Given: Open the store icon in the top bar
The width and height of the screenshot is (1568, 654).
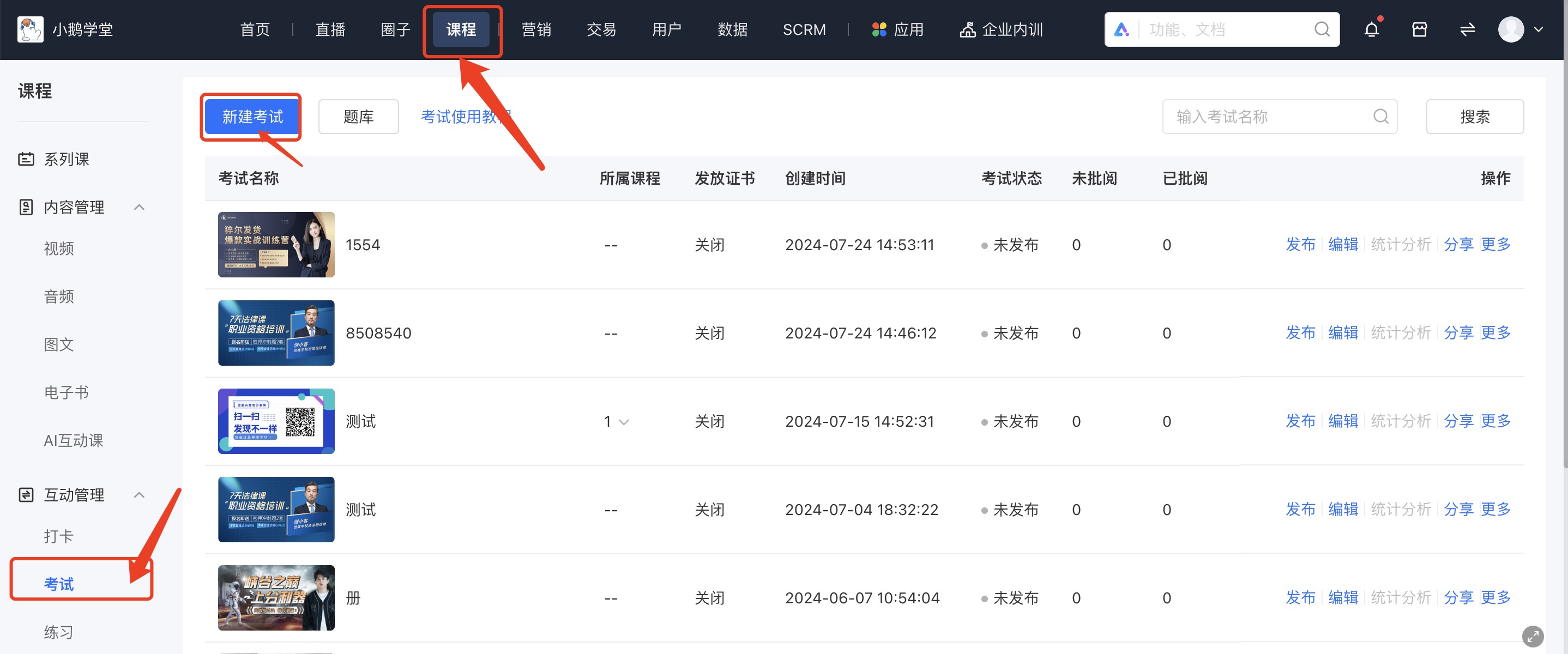Looking at the screenshot, I should pos(1420,28).
